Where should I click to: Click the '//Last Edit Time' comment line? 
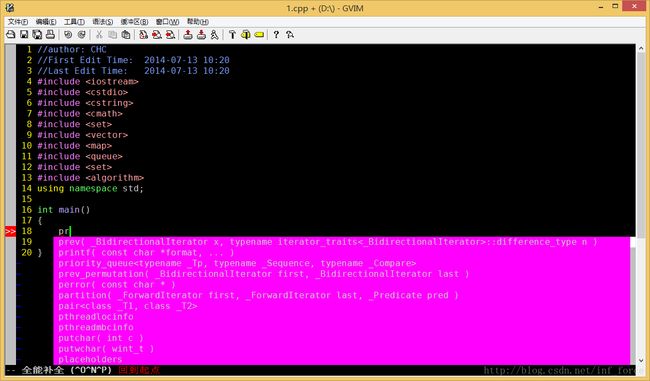pos(133,71)
